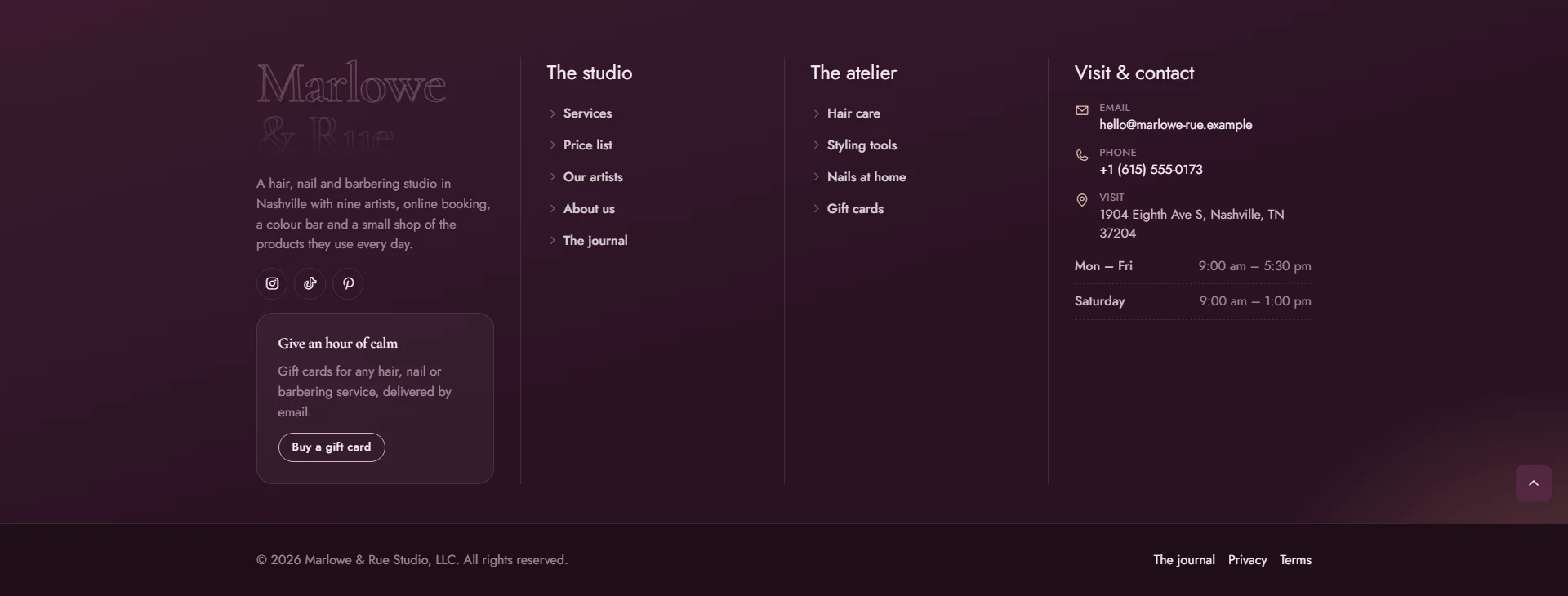Click the 'The studio' column heading
The image size is (1568, 596).
click(590, 73)
